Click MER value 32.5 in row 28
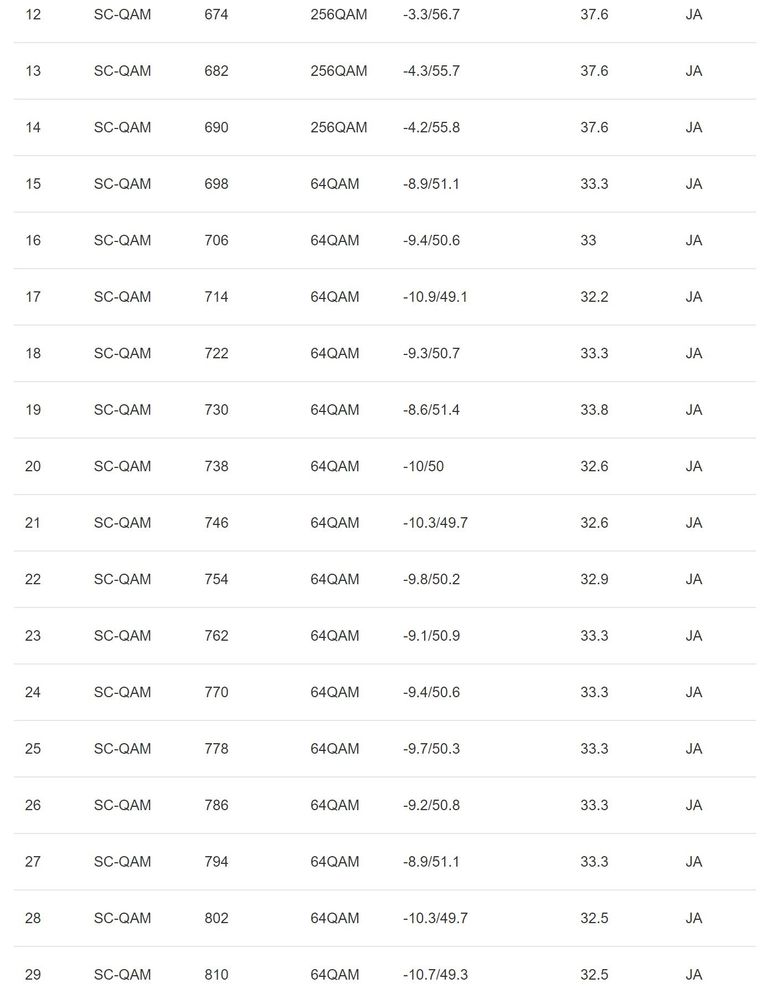 tap(594, 919)
